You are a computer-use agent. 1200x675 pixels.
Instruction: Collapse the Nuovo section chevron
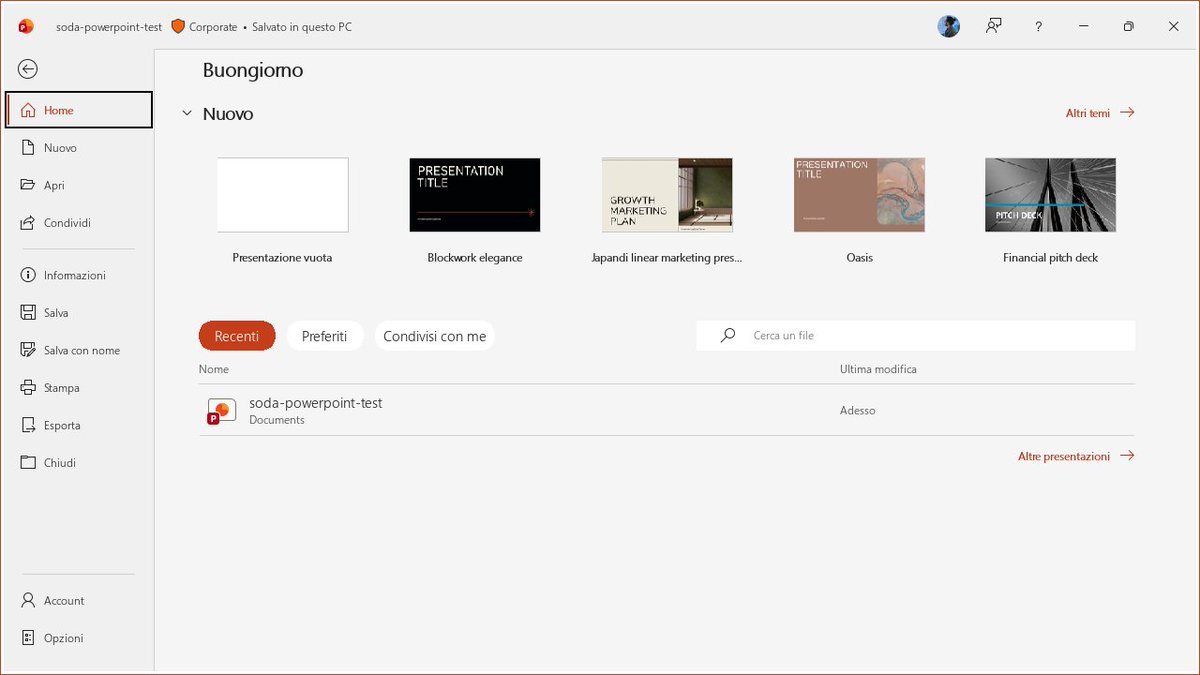(x=187, y=114)
